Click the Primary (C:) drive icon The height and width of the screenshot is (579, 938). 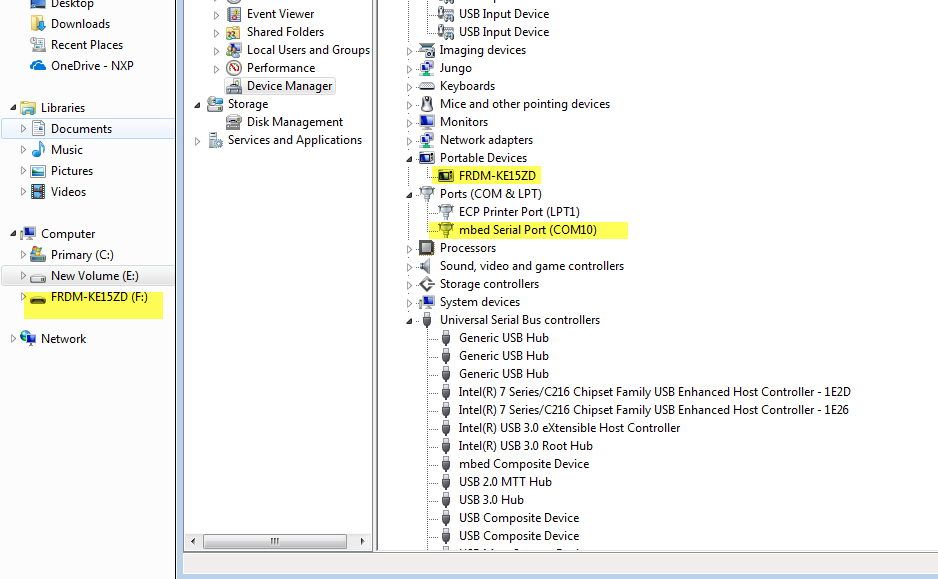click(38, 255)
